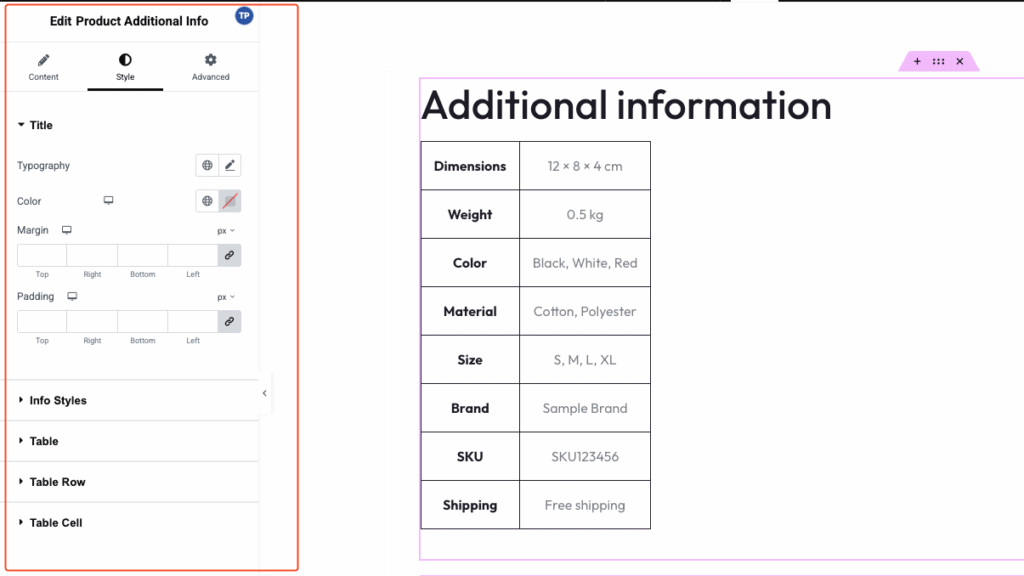The image size is (1024, 576).
Task: Click responsive device icon beside Margin
Action: (67, 230)
